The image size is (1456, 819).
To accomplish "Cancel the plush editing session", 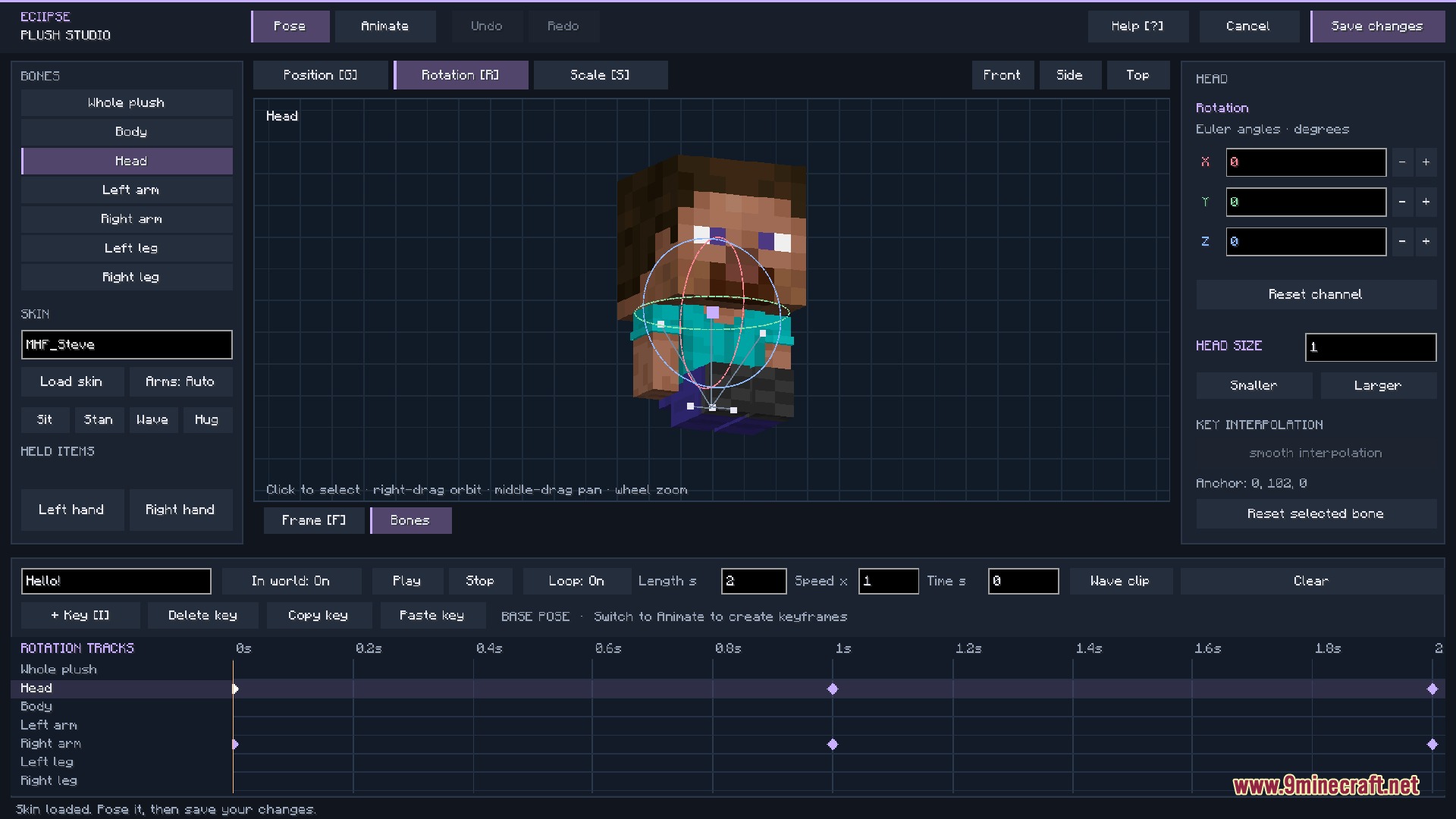I will coord(1248,27).
